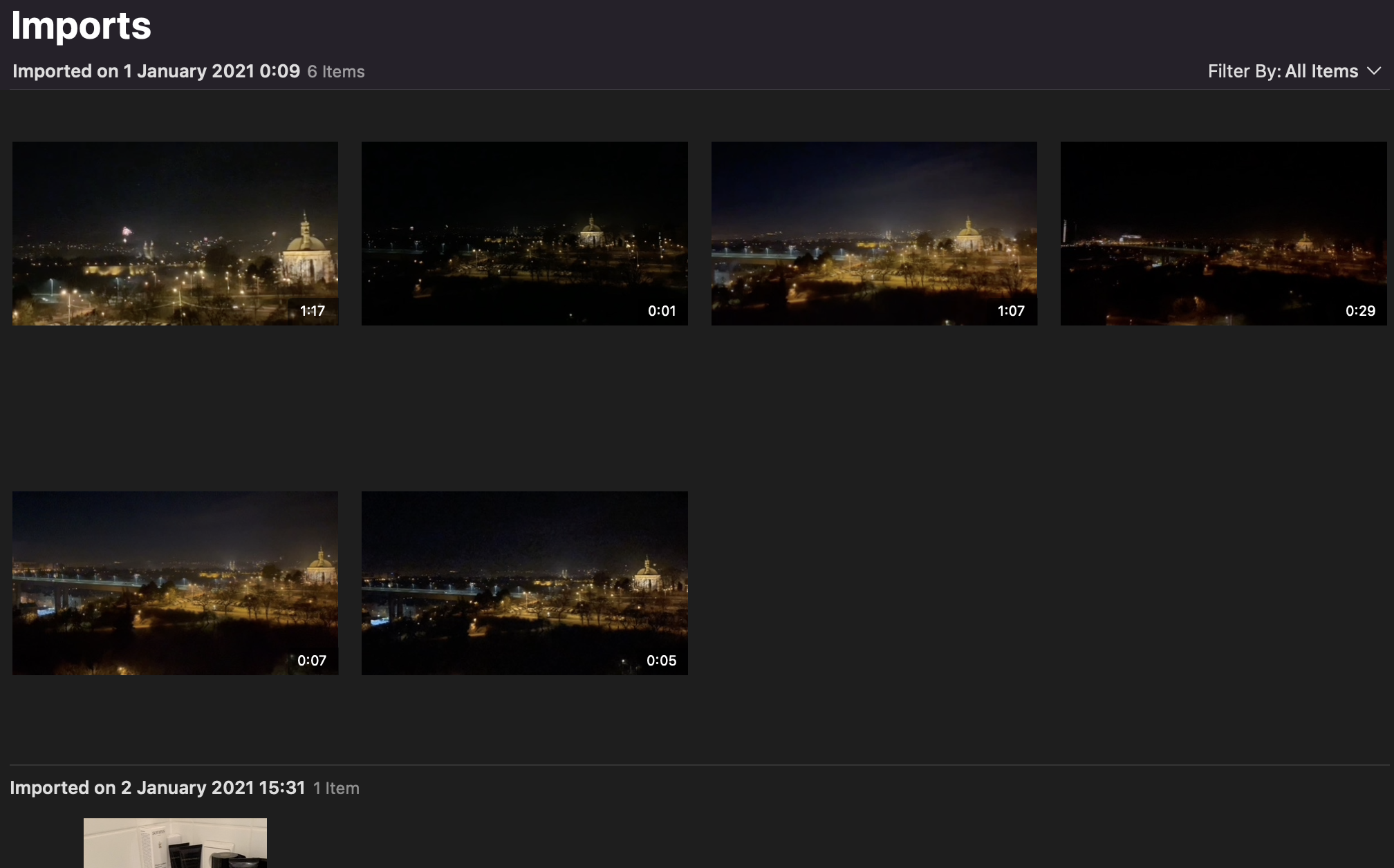Click the 0:07 duration badge
Image resolution: width=1394 pixels, height=868 pixels.
pyautogui.click(x=312, y=661)
